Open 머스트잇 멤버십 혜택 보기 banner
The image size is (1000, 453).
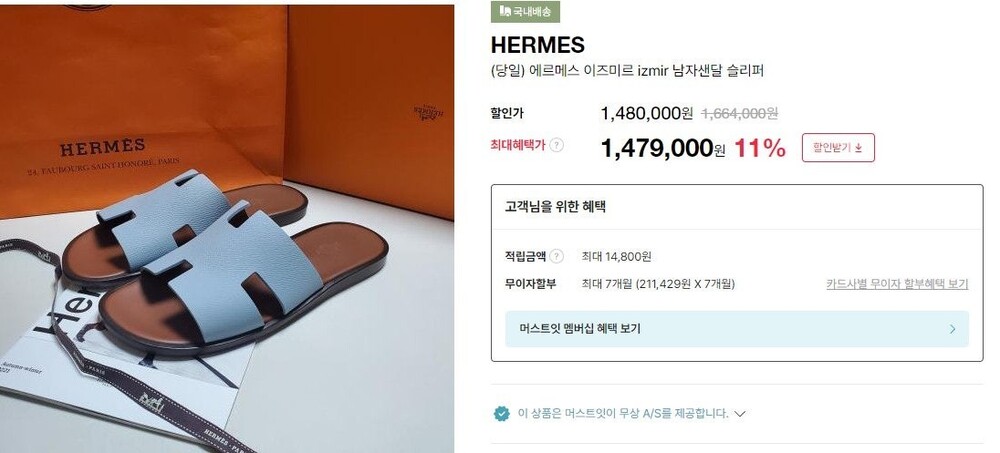(737, 329)
